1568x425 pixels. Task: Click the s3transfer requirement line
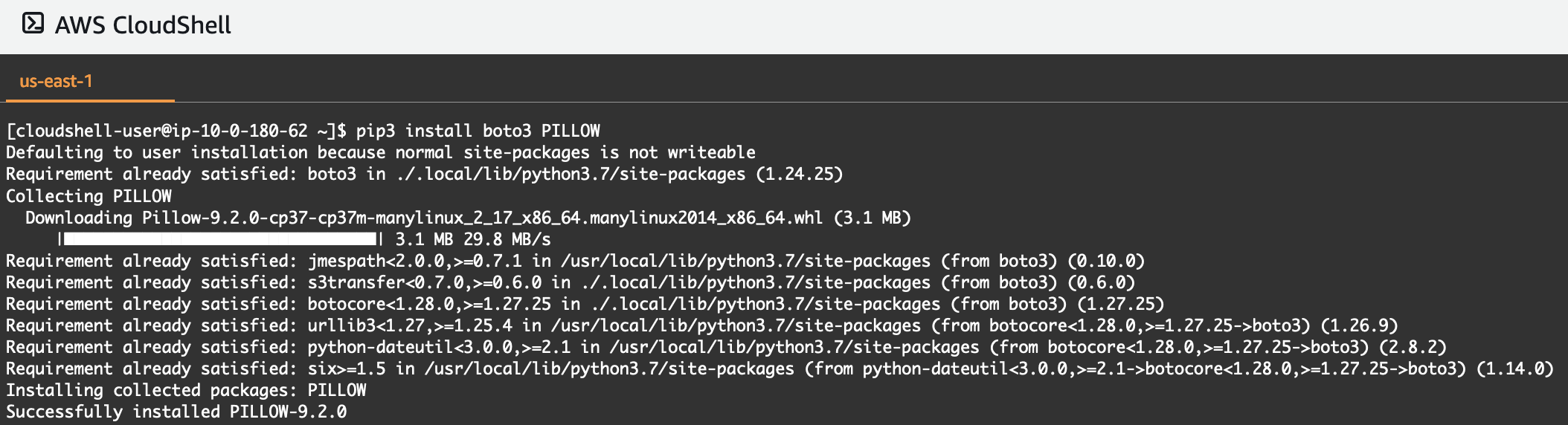click(x=571, y=282)
